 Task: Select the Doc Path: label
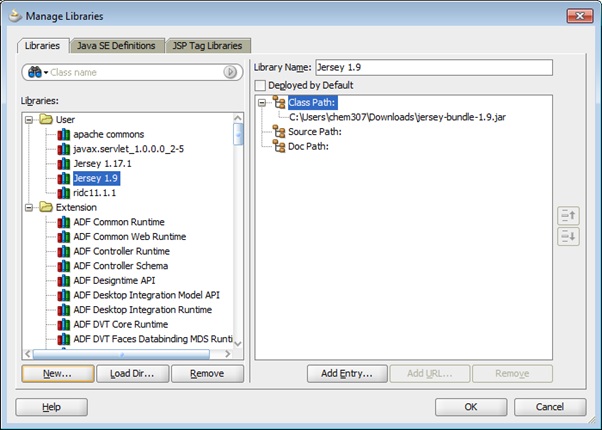pyautogui.click(x=308, y=146)
